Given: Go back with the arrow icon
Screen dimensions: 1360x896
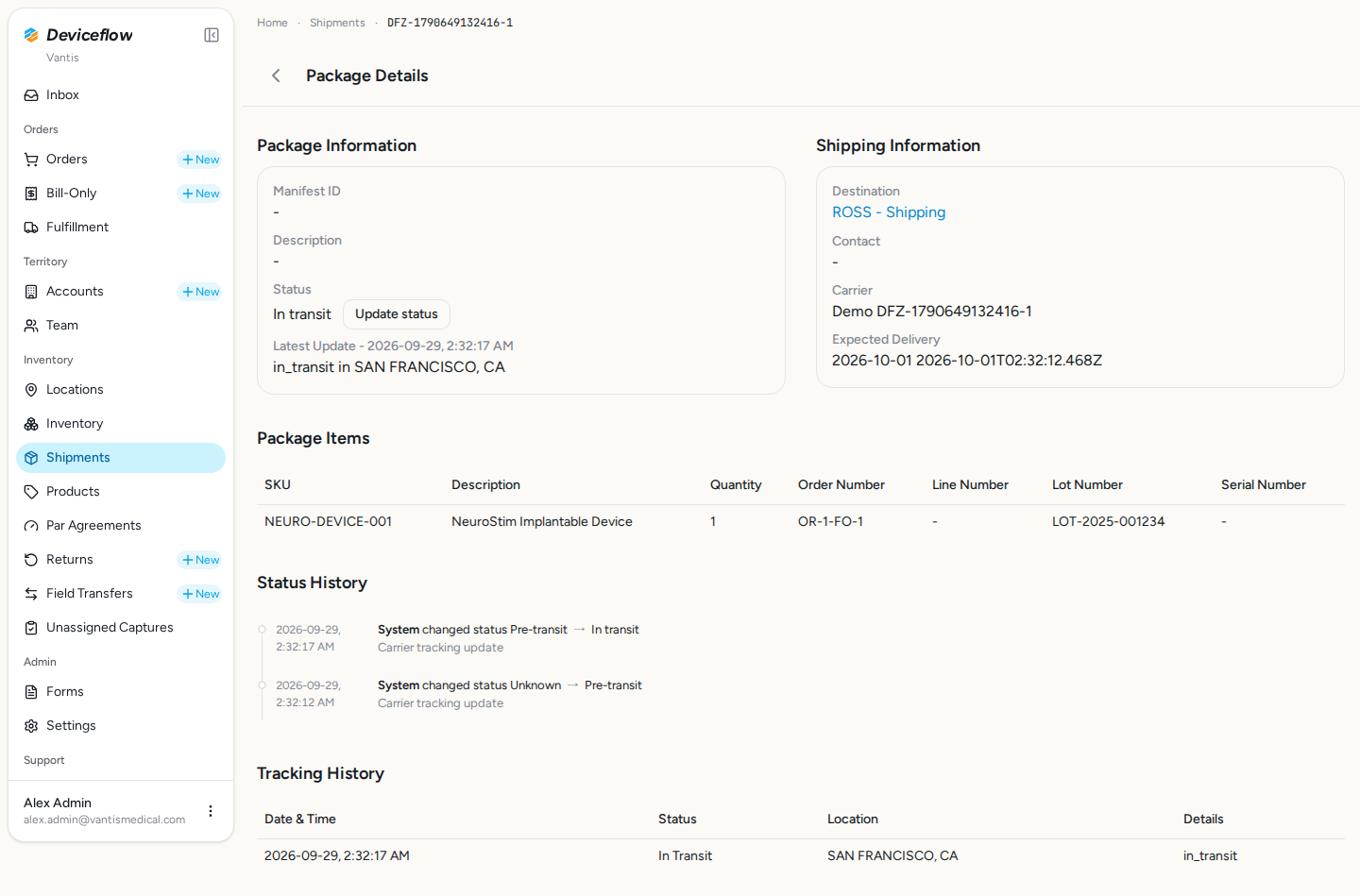Looking at the screenshot, I should [276, 76].
